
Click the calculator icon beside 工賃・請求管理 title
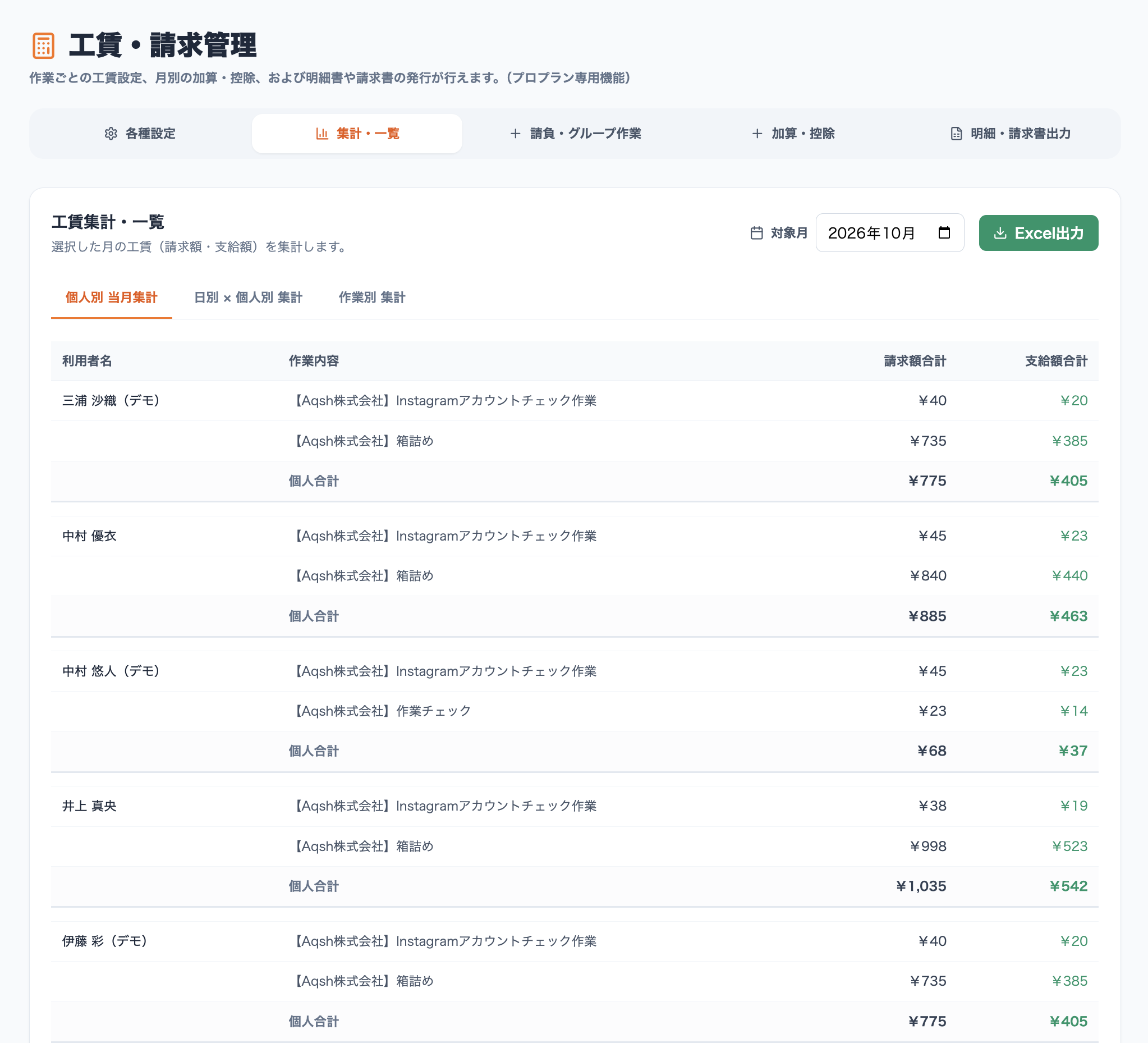43,45
